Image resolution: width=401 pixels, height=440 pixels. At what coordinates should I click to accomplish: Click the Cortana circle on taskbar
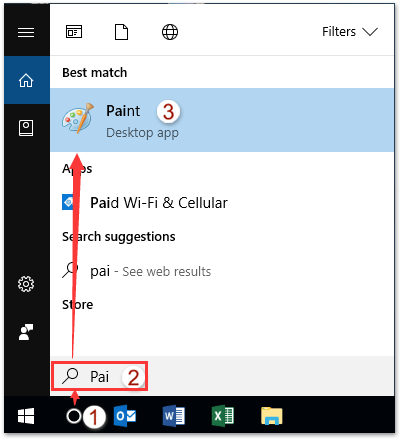point(74,416)
